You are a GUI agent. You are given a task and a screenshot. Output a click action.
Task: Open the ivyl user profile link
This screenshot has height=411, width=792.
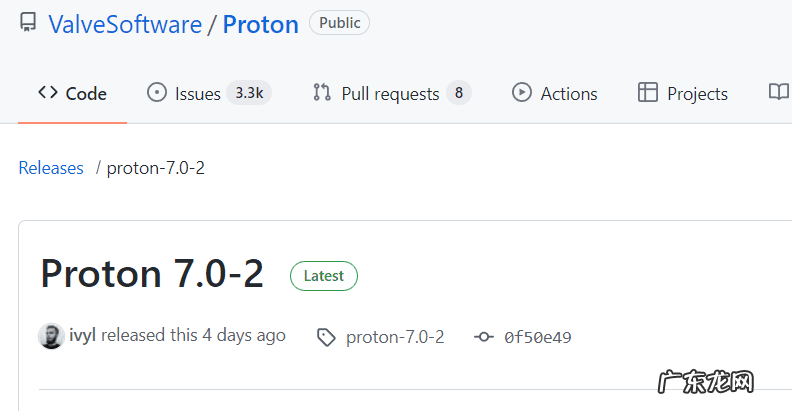click(83, 336)
